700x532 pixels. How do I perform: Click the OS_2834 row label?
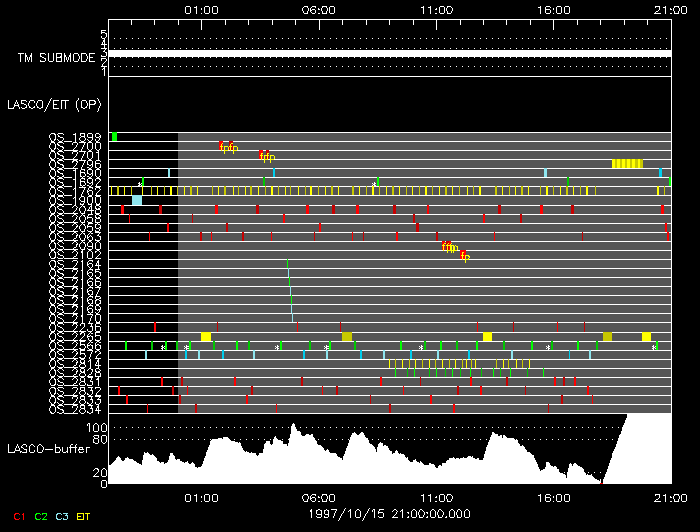coord(75,408)
